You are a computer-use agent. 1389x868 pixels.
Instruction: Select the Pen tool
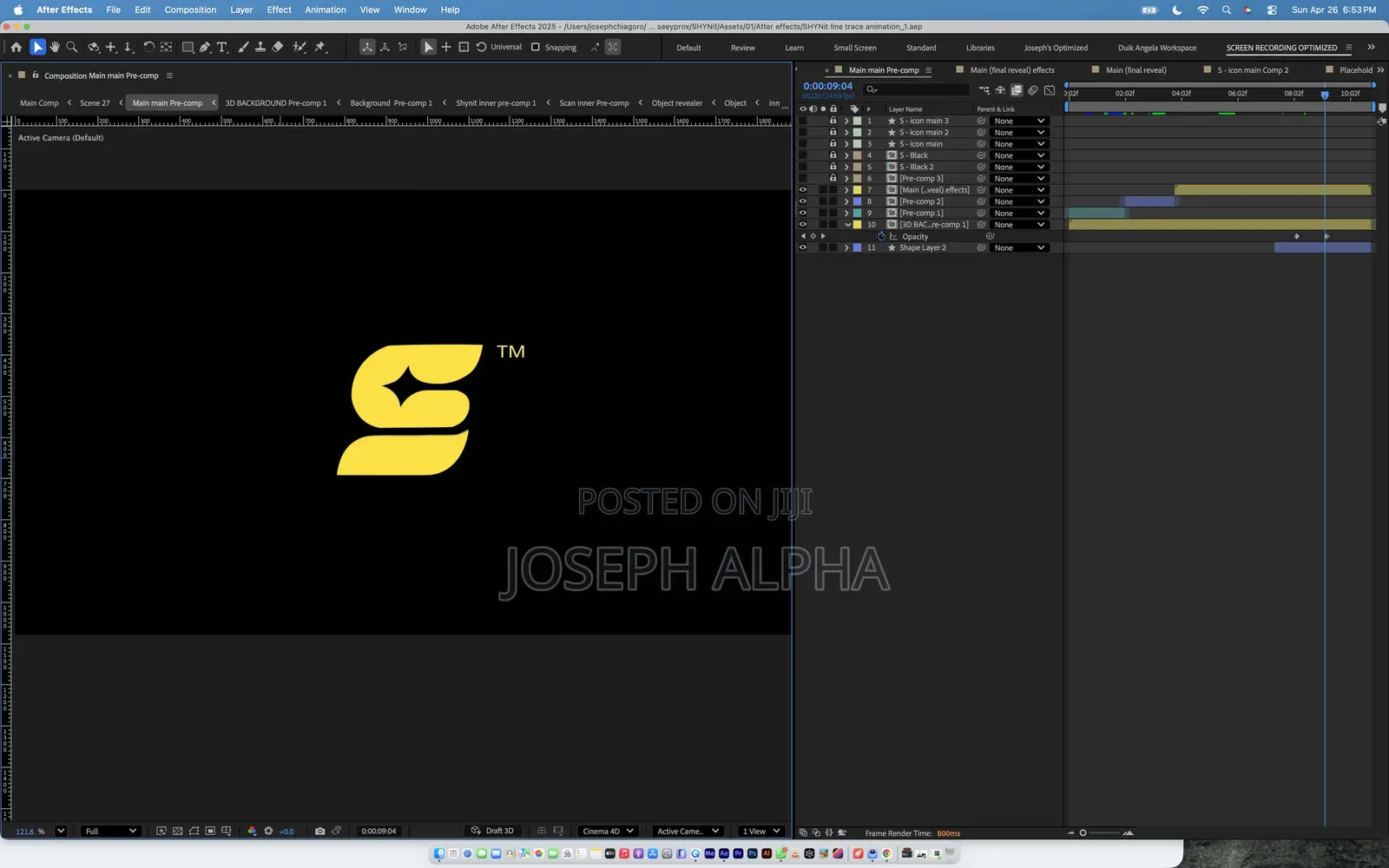pyautogui.click(x=205, y=47)
